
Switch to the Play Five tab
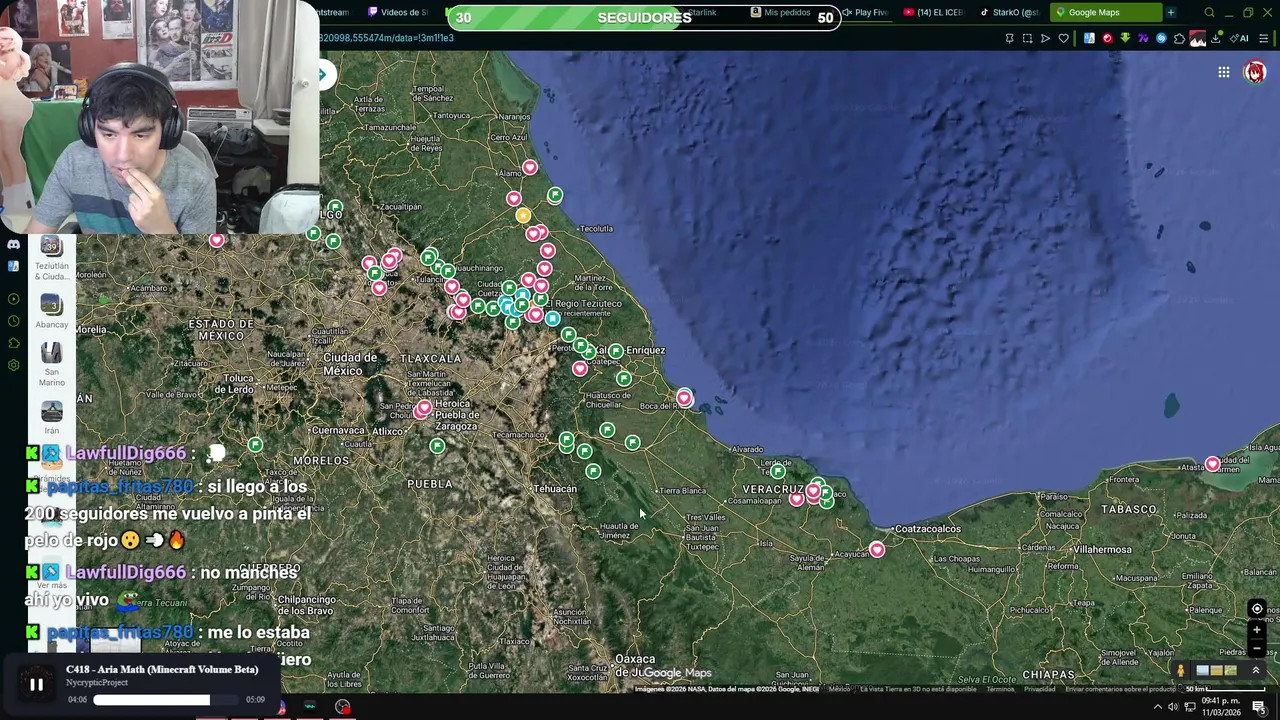[x=865, y=12]
